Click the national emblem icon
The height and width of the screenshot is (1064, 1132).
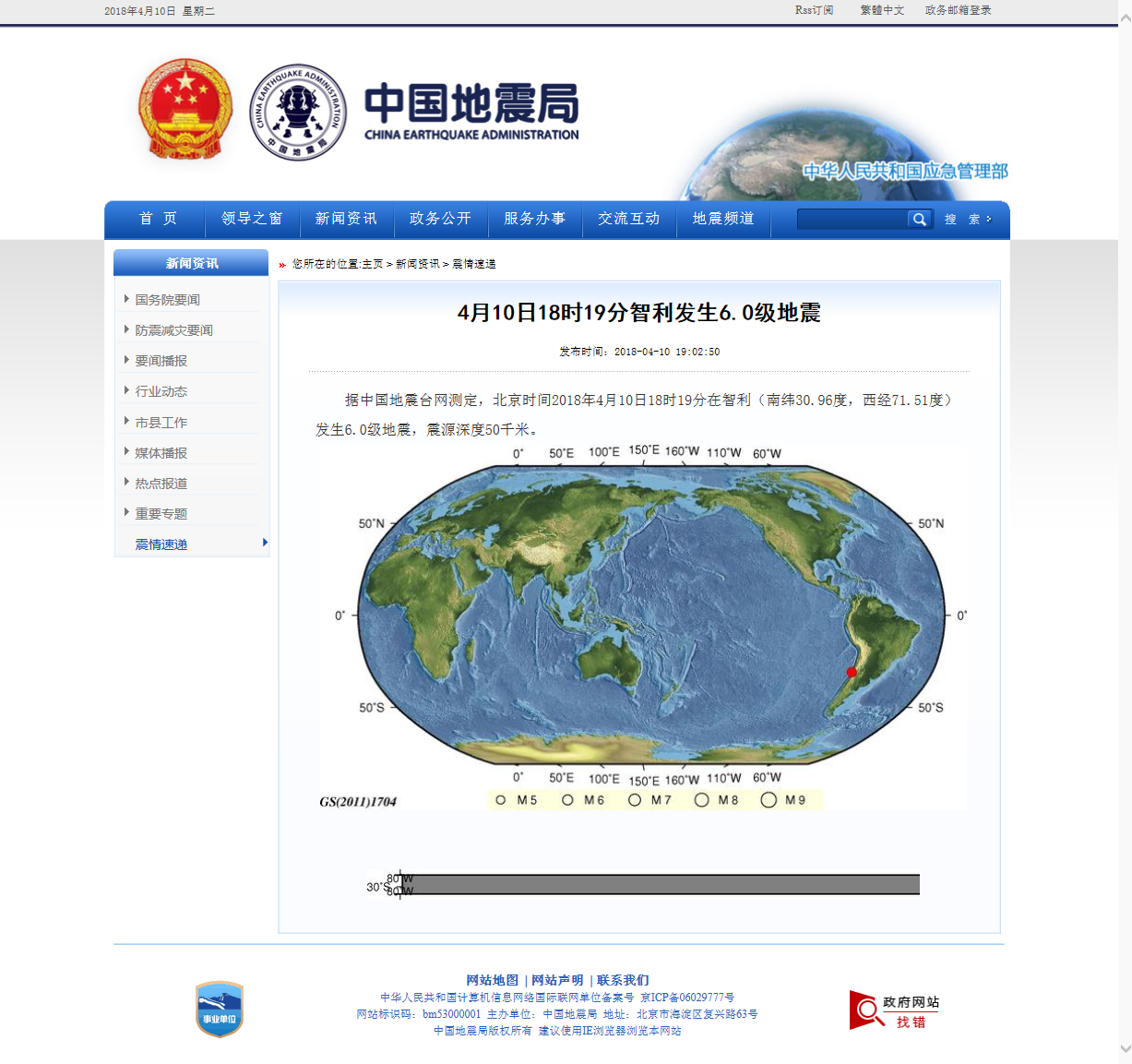[184, 108]
